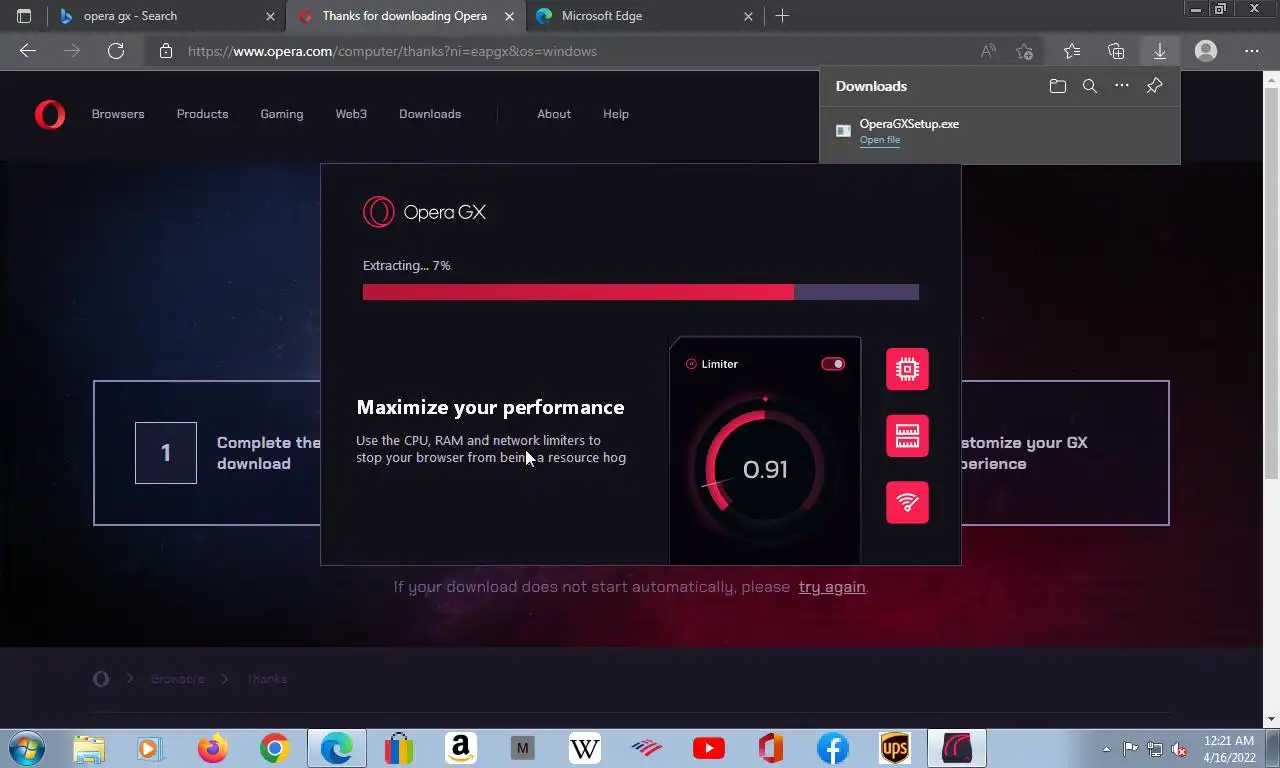Go back to the previous page
Screen dimensions: 1280x768
(x=28, y=51)
